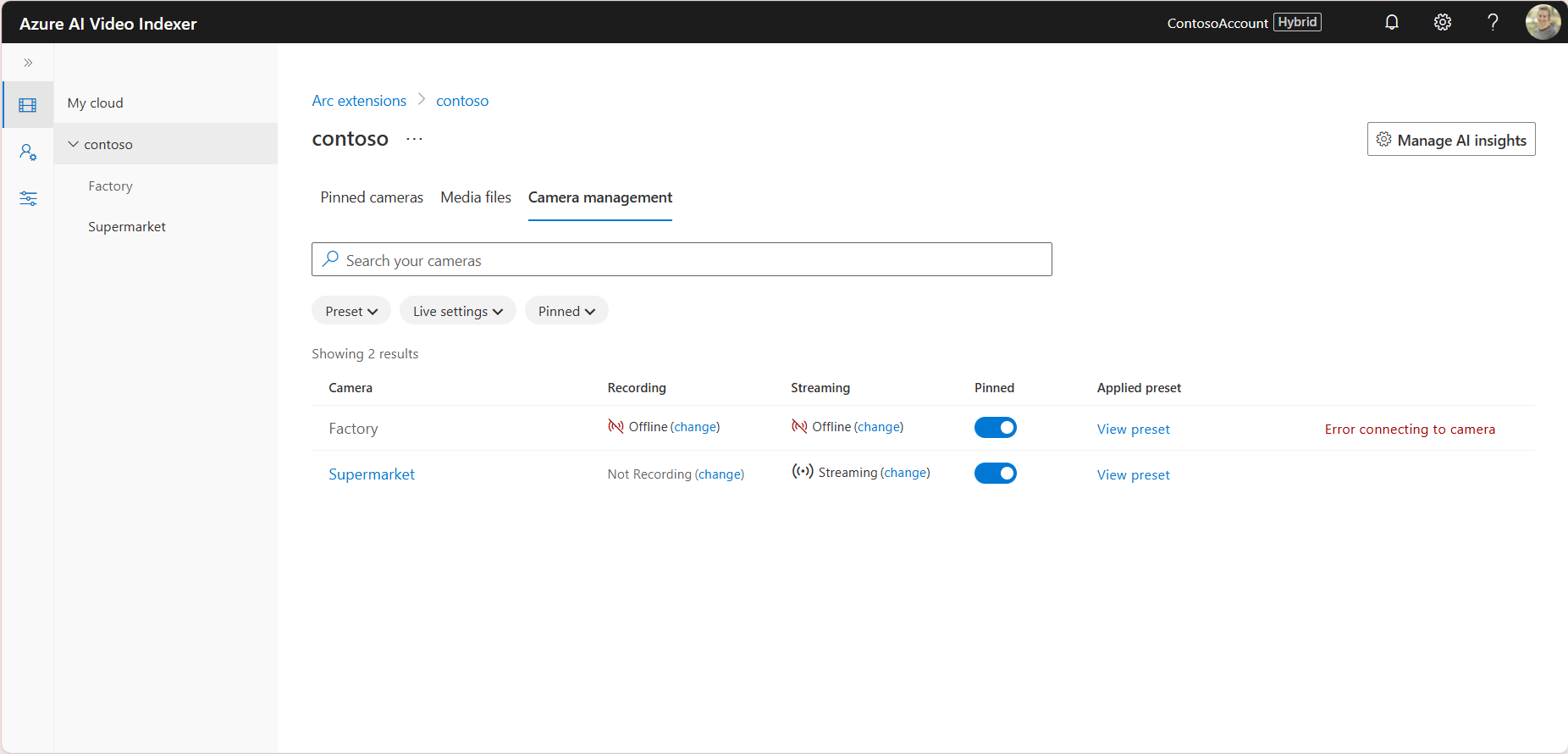
Task: Switch to the Pinned cameras tab
Action: click(372, 197)
